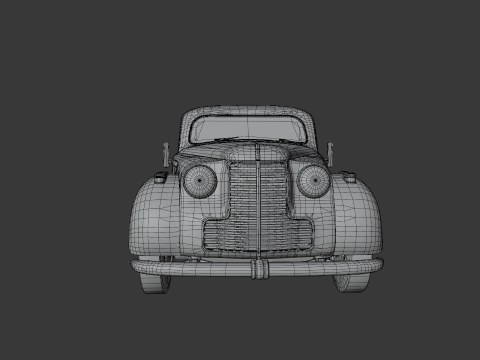Click the car roof above the windshield

pos(247,111)
